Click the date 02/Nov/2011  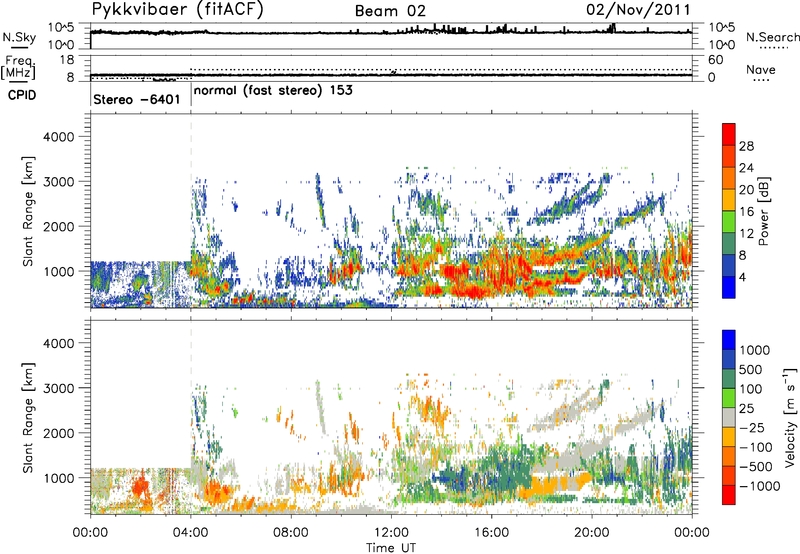point(638,10)
